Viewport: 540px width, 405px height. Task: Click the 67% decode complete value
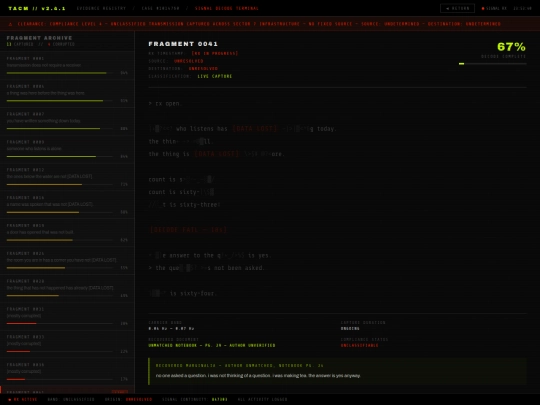point(511,46)
